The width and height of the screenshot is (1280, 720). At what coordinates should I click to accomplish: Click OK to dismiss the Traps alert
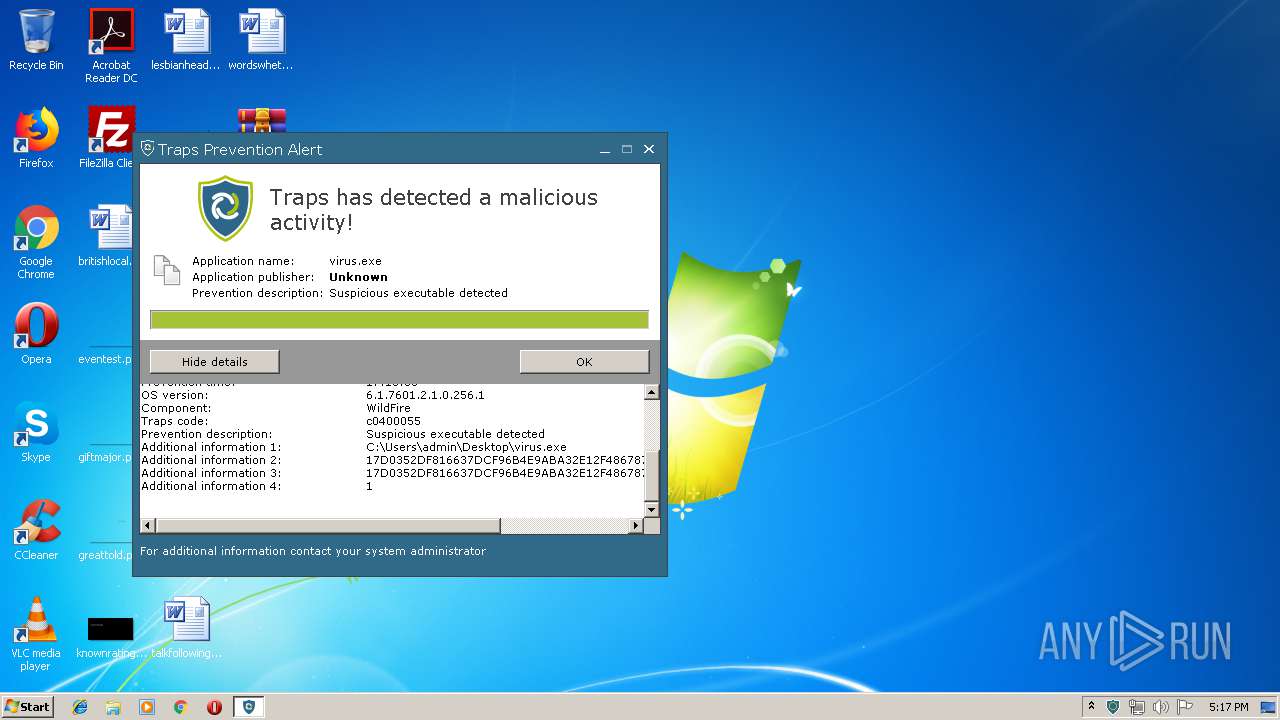coord(584,362)
